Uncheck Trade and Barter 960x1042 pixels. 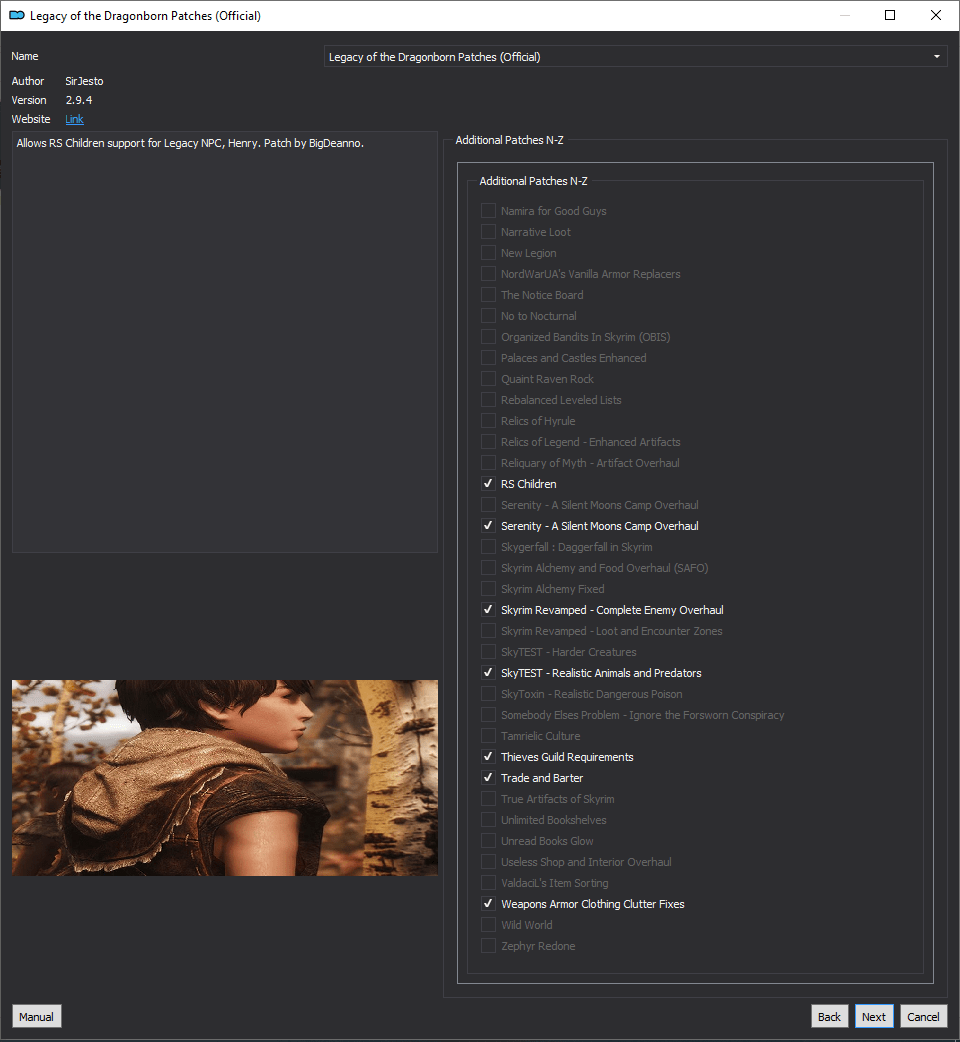488,778
